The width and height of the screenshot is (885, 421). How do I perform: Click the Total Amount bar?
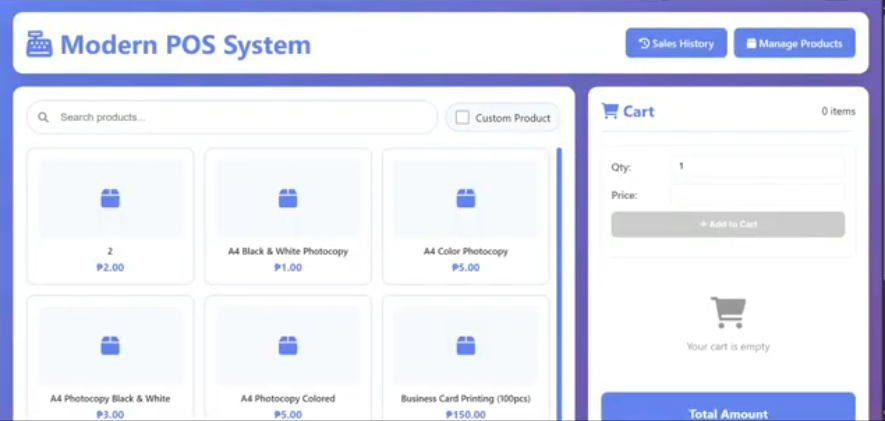728,407
